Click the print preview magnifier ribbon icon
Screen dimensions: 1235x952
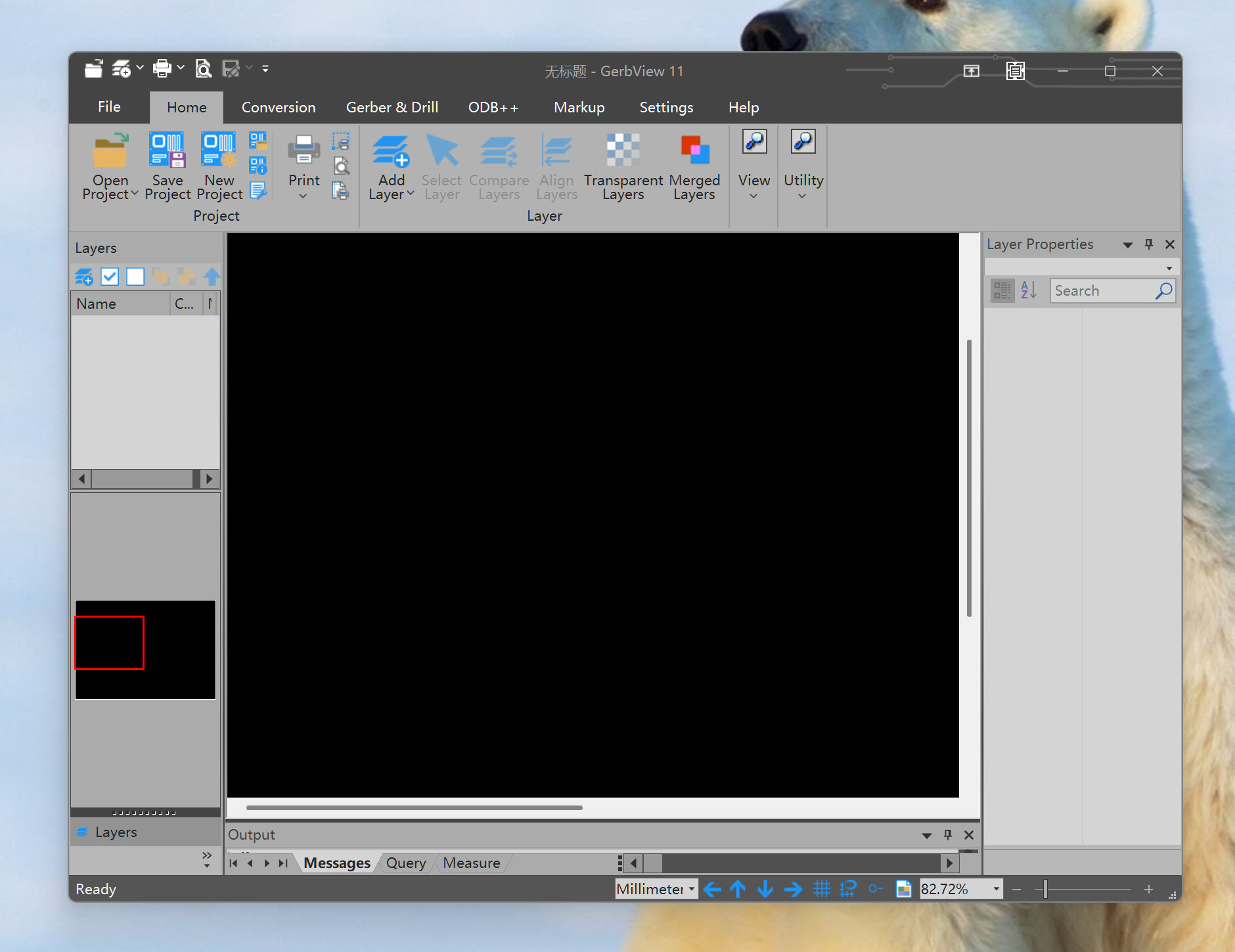[x=341, y=166]
